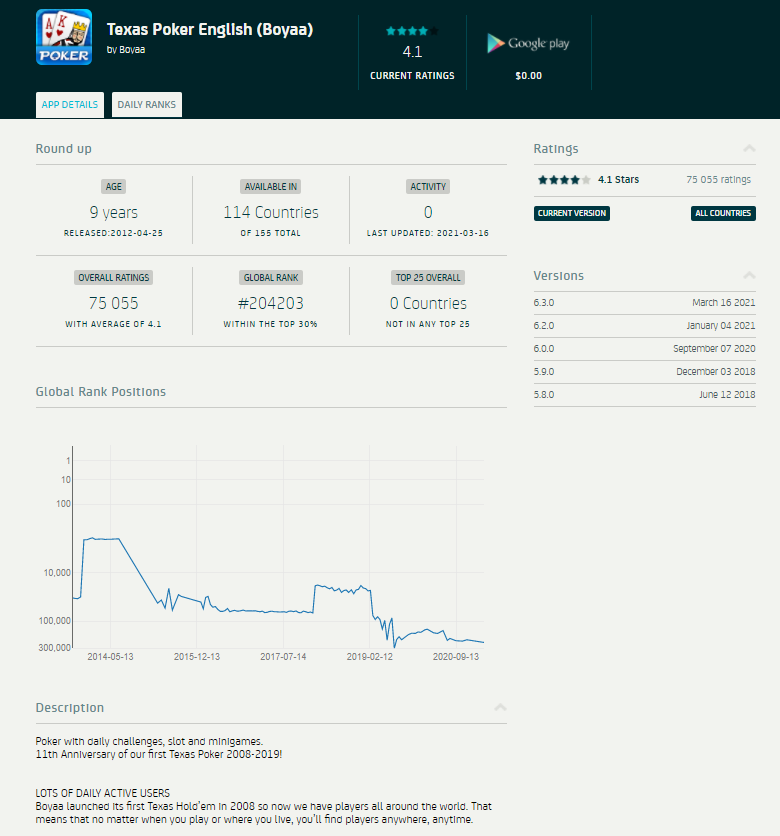Click the LAST UPDATED: 2021-03-16 text
This screenshot has height=836, width=780.
coord(428,233)
